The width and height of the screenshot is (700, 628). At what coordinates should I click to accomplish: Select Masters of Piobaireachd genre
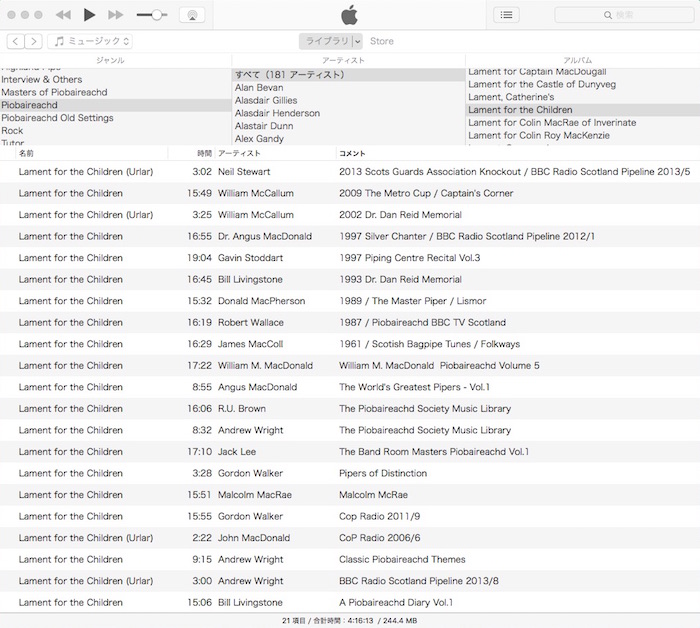[x=56, y=92]
